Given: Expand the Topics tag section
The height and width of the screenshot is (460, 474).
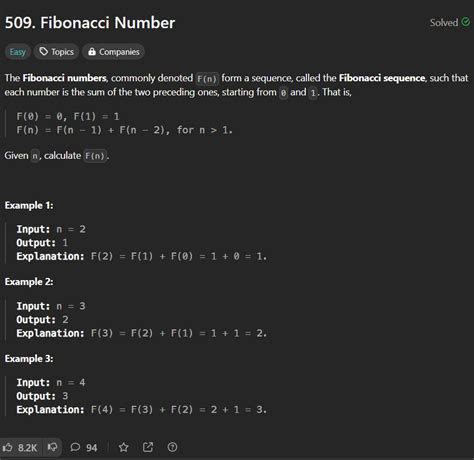Looking at the screenshot, I should (x=56, y=52).
